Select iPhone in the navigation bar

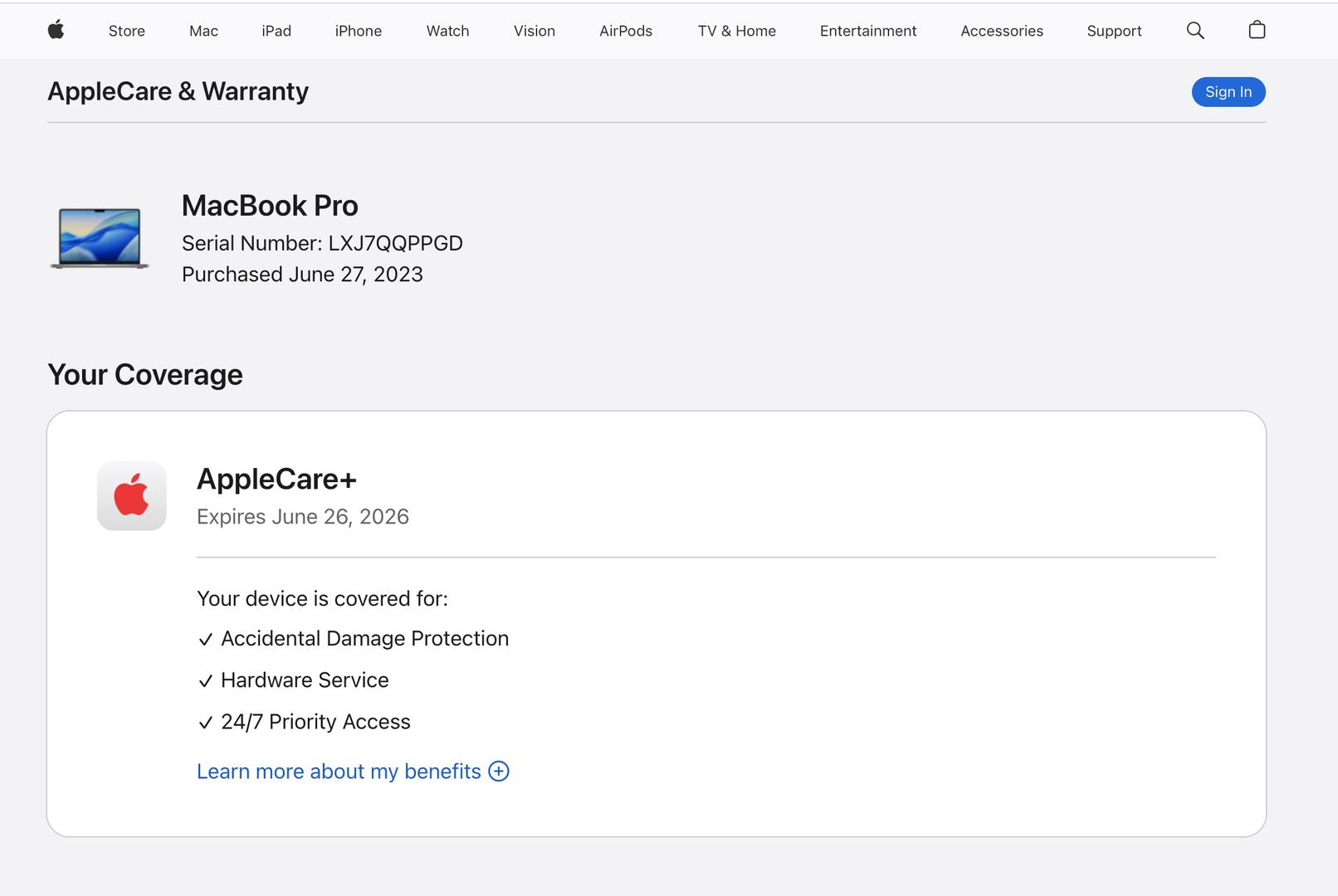(358, 31)
